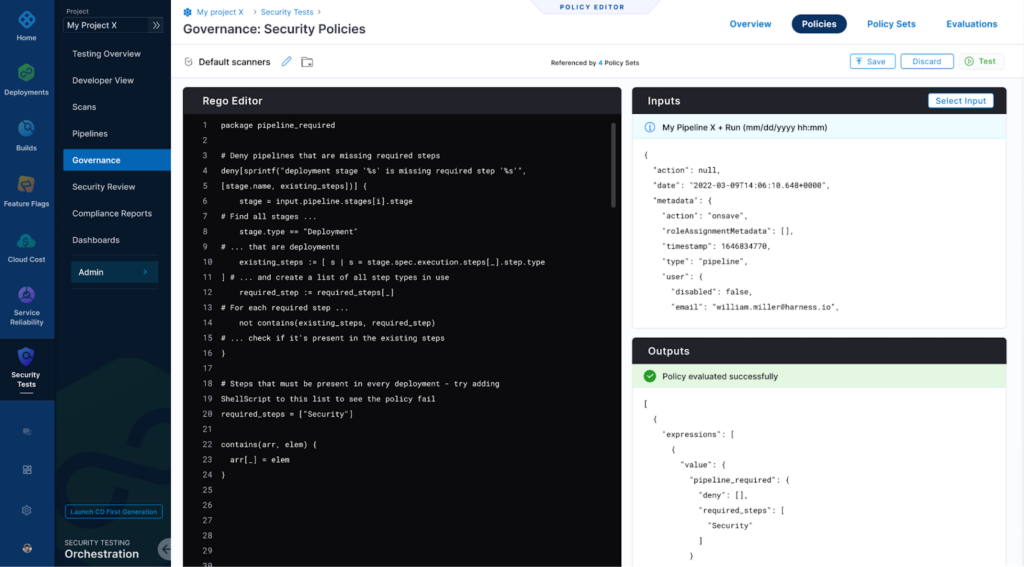The image size is (1024, 567).
Task: Click the chat icon in left rail
Action: pos(27,431)
